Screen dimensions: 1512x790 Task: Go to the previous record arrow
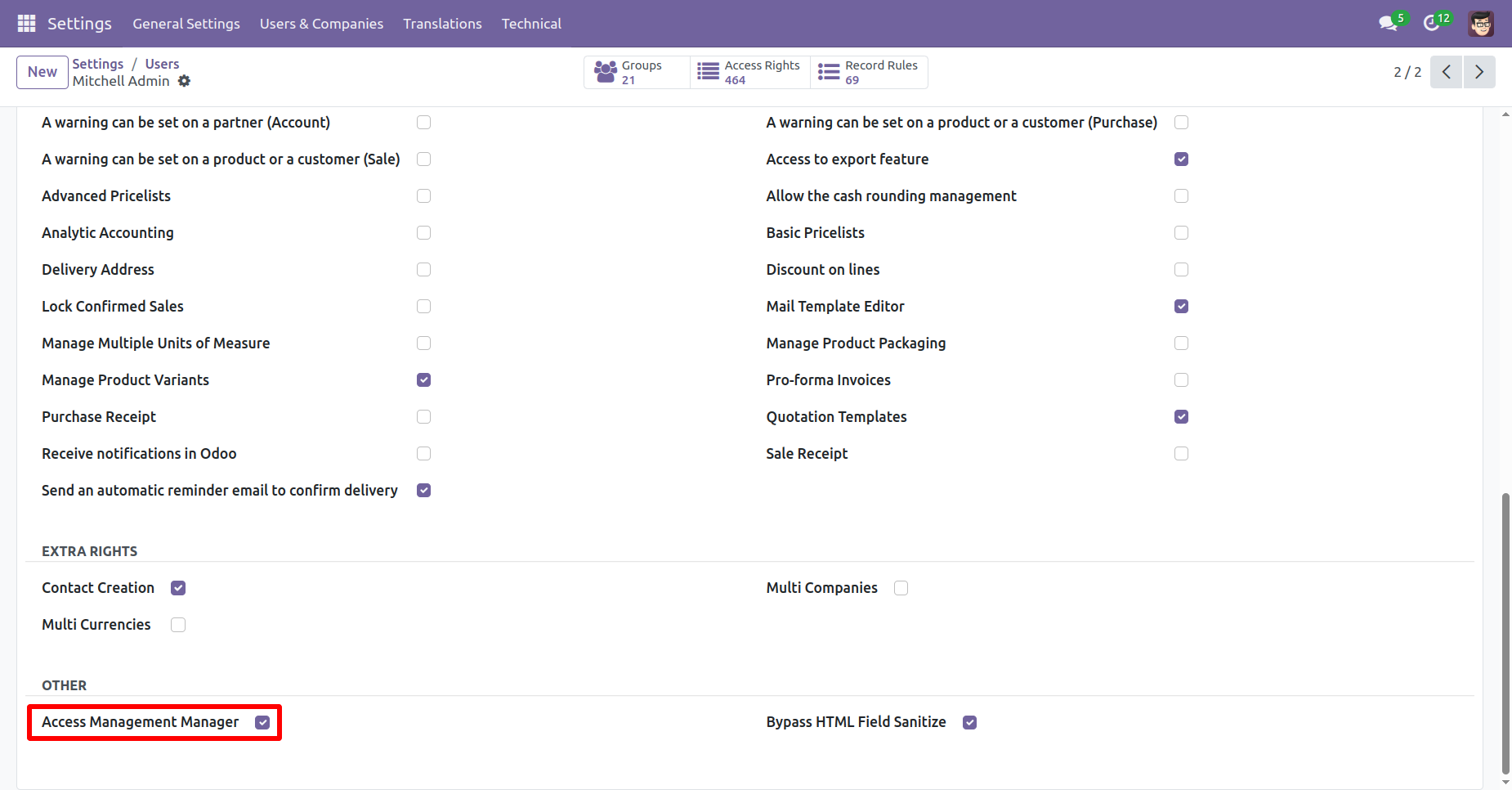tap(1446, 72)
